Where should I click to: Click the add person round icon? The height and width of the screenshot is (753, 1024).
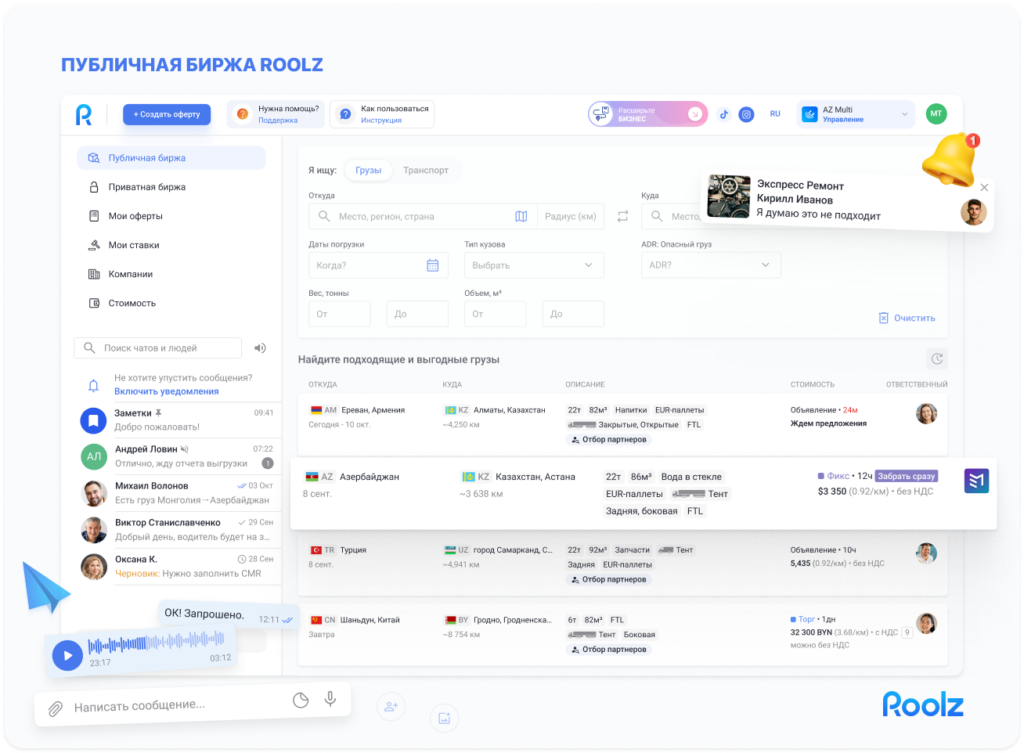click(x=391, y=706)
